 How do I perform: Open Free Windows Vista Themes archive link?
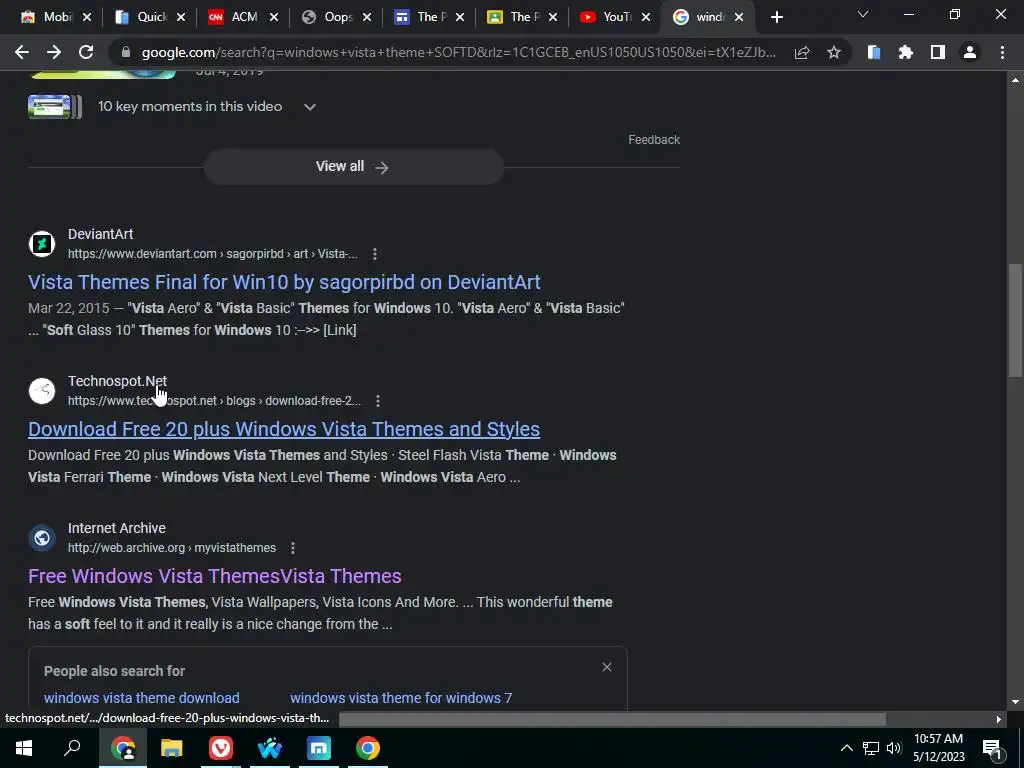pyautogui.click(x=215, y=576)
